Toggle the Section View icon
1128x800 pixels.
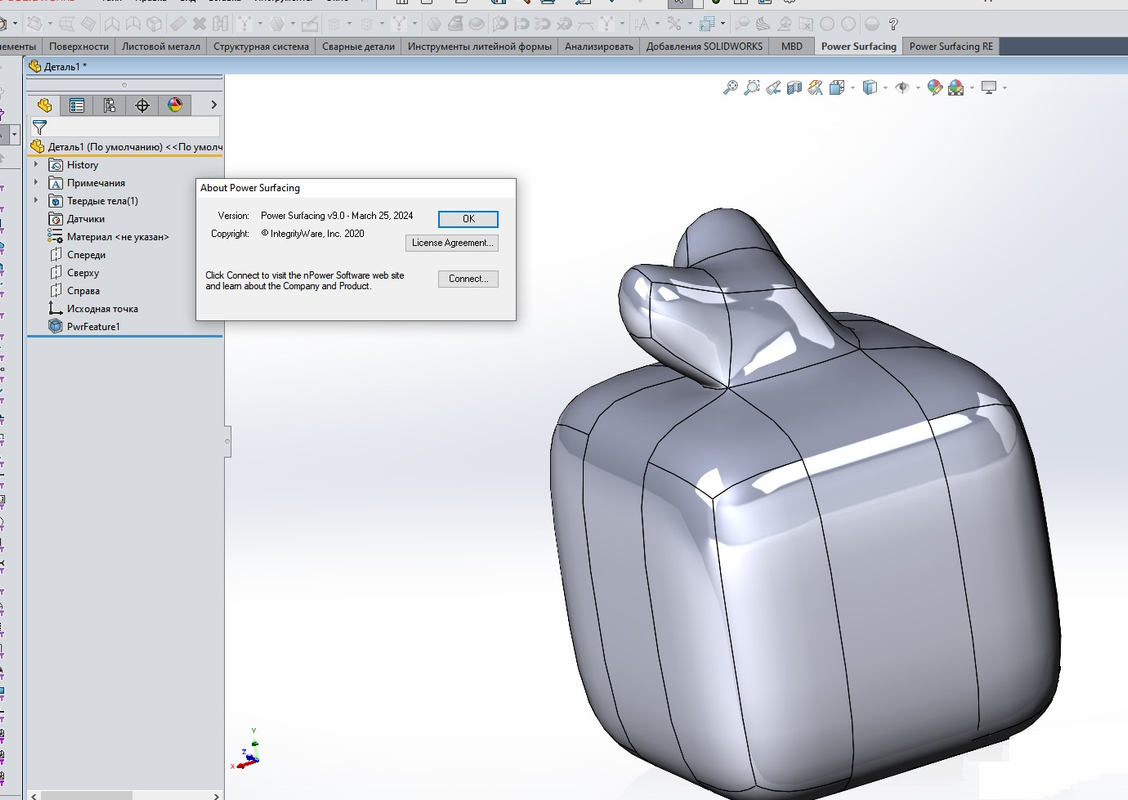[794, 88]
